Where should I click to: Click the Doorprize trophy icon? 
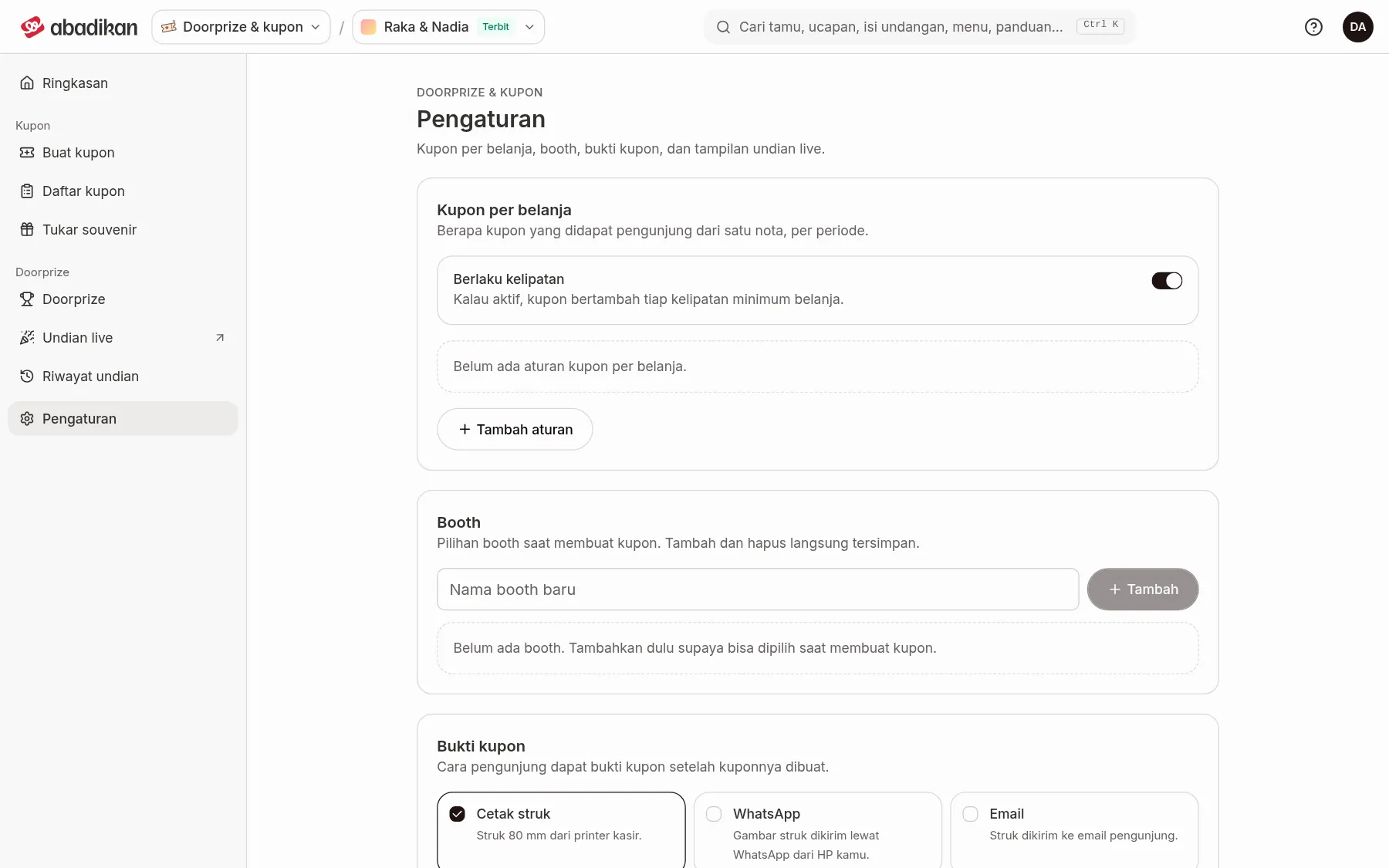tap(27, 299)
